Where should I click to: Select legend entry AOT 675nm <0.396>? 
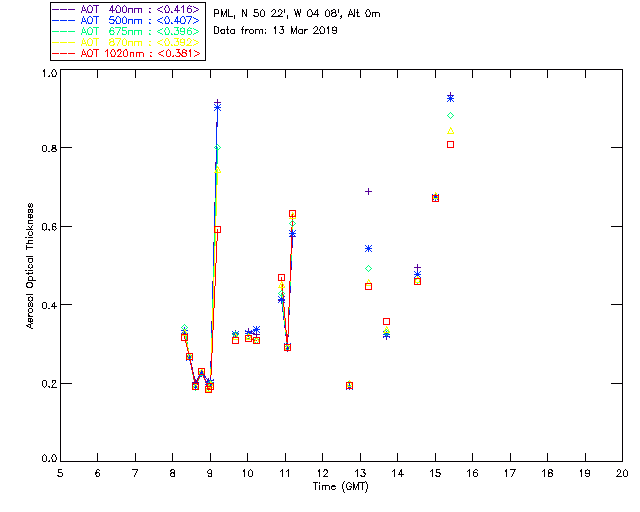(x=127, y=31)
